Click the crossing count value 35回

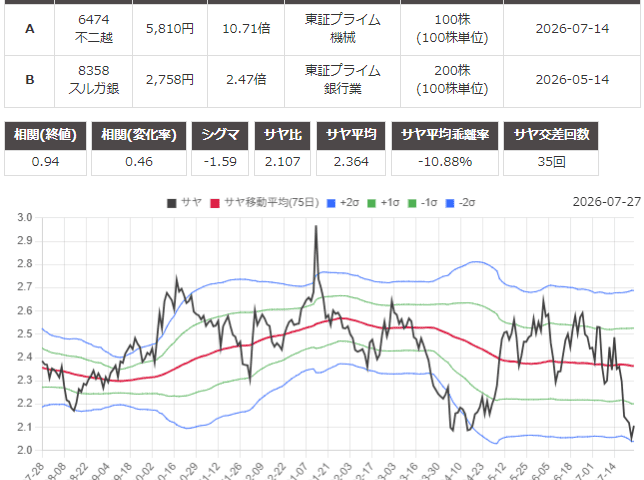pyautogui.click(x=551, y=162)
